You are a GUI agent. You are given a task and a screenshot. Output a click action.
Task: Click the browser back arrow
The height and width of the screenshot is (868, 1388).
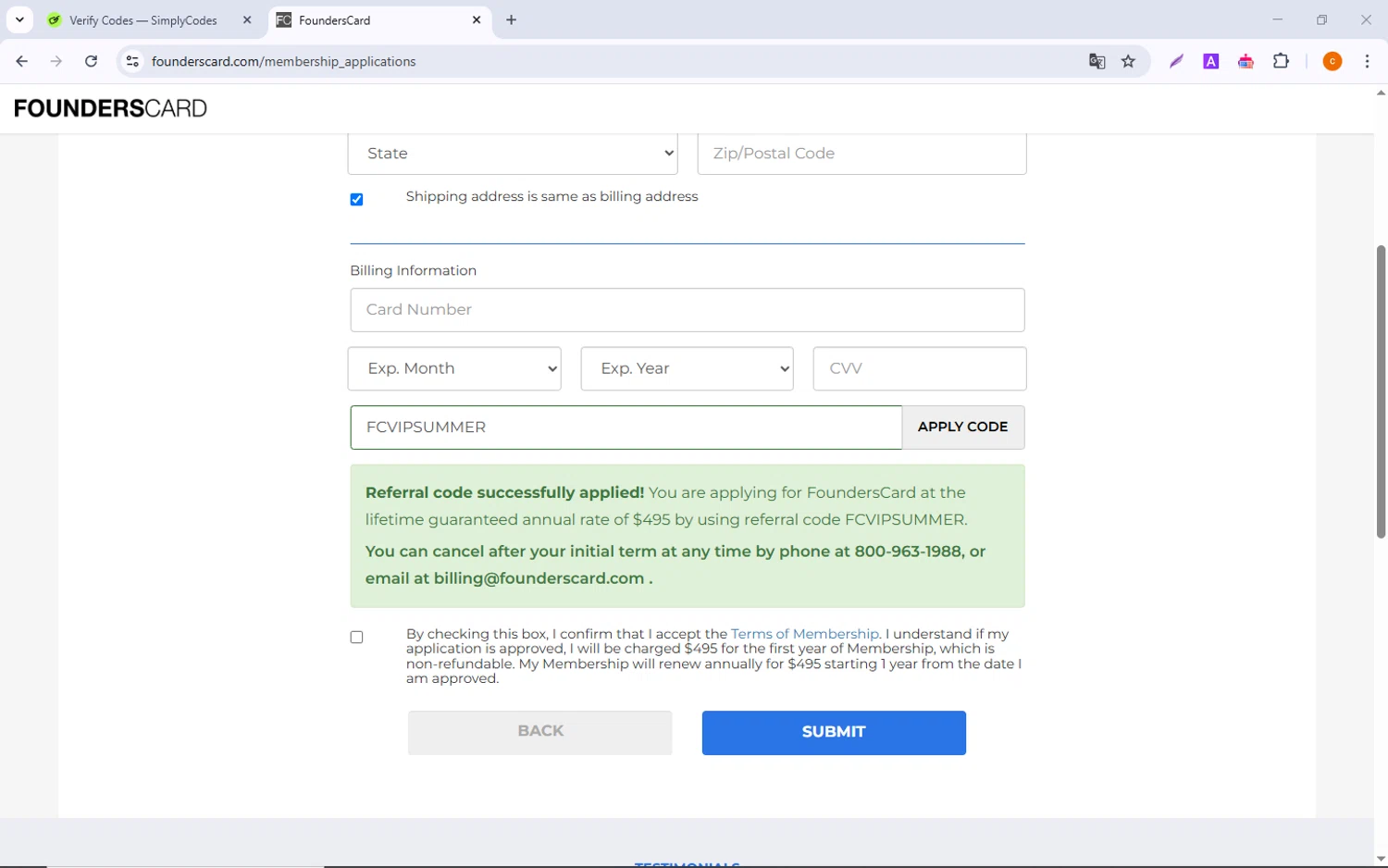pos(22,61)
